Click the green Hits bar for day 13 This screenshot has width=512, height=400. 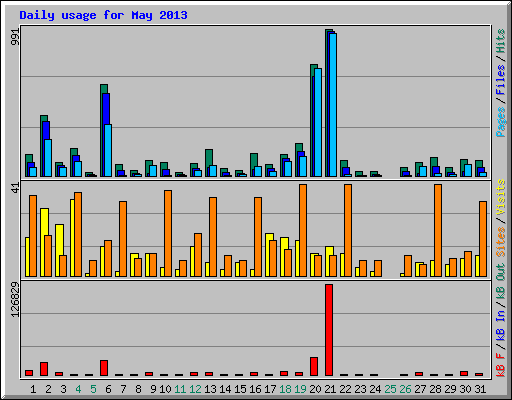[x=209, y=157]
